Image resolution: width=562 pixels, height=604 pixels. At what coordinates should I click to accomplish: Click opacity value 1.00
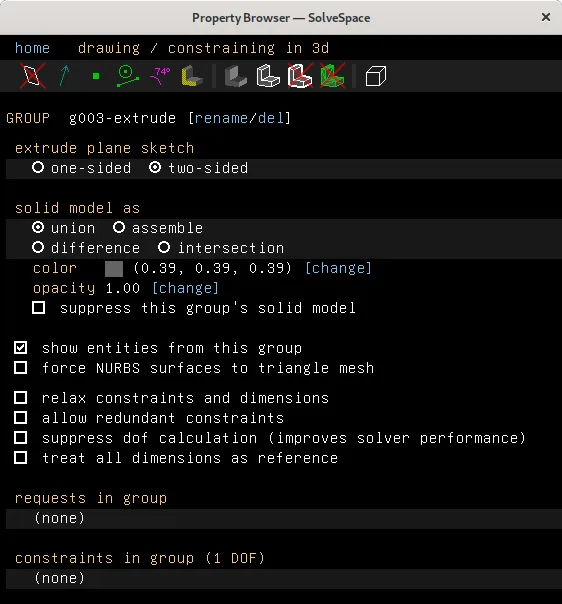pos(122,288)
